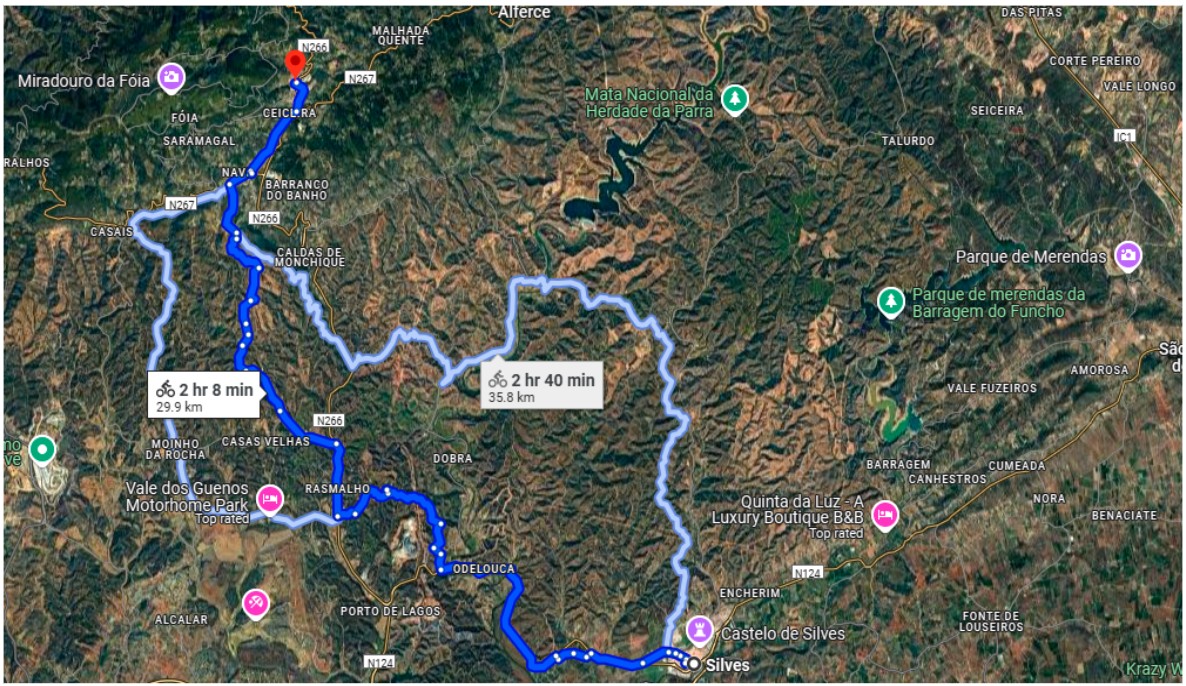Viewport: 1186px width, 686px height.
Task: Click Castelo de Silves place label
Action: [783, 633]
